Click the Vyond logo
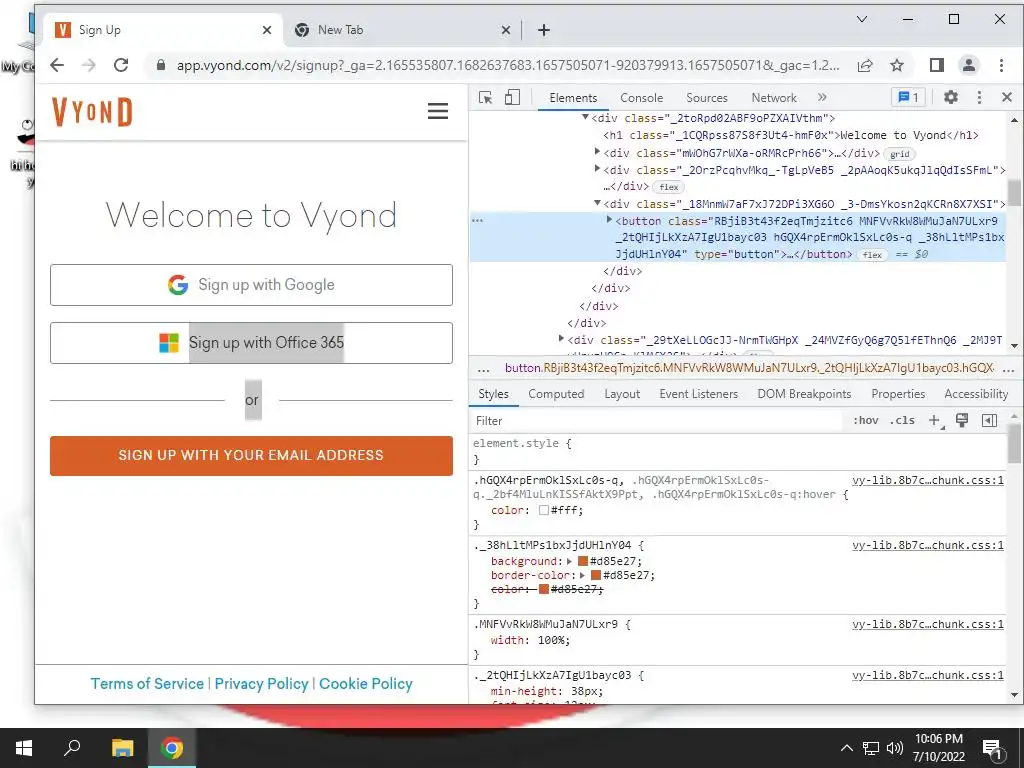Image resolution: width=1024 pixels, height=768 pixels. pos(92,112)
